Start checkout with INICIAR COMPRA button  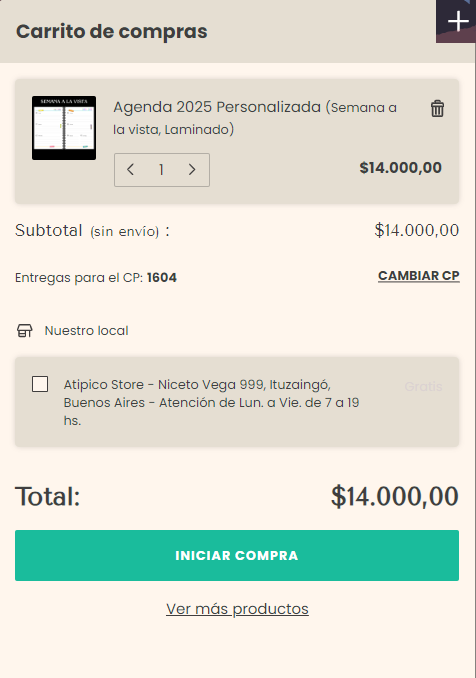click(237, 556)
